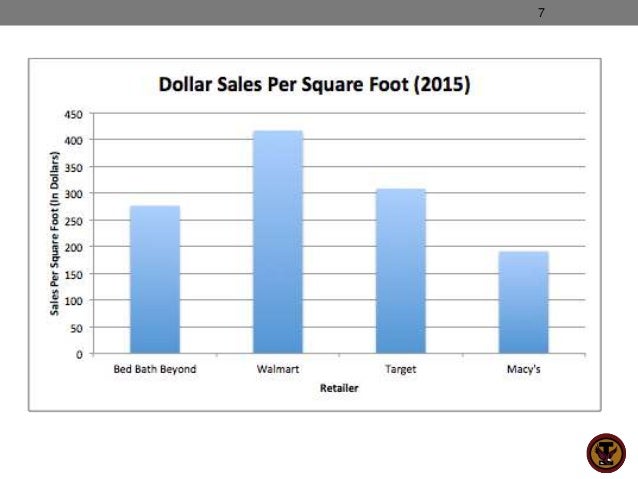
Task: Click the 300 value on the y-axis
Action: coord(74,194)
